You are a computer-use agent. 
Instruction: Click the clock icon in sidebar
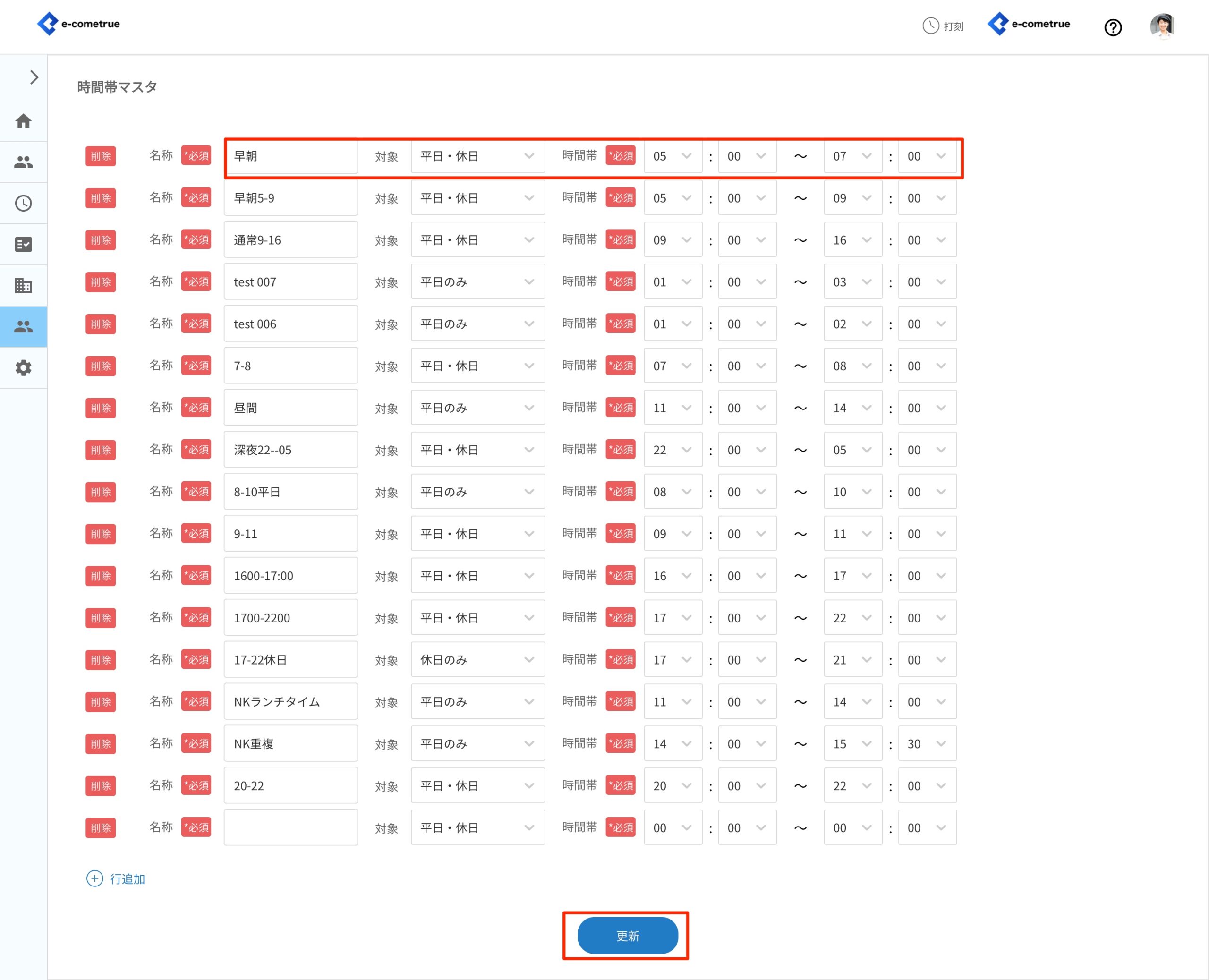pos(23,203)
